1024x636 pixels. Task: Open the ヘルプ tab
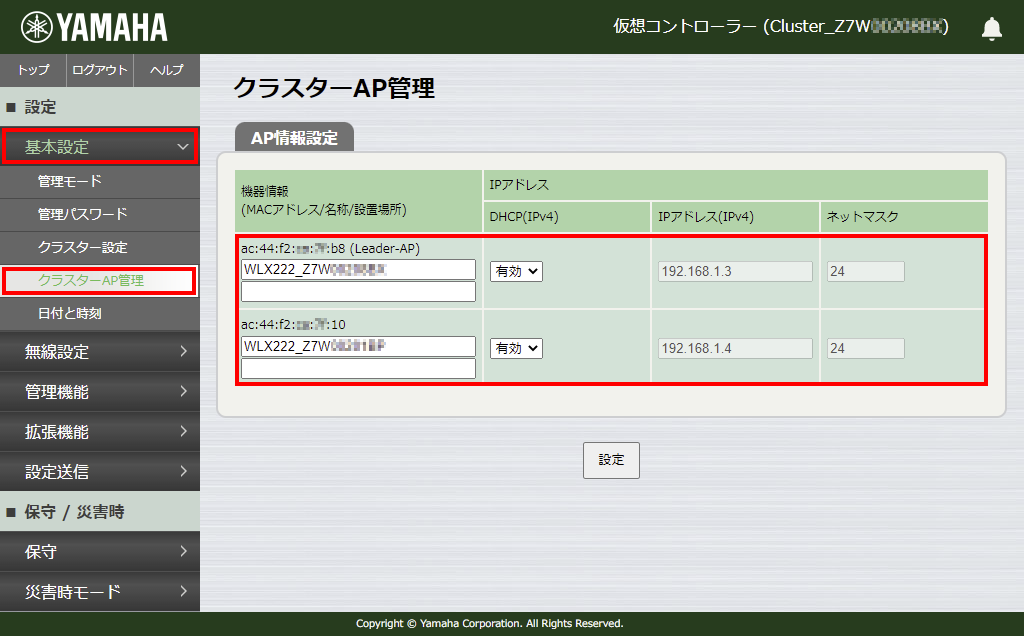click(166, 70)
